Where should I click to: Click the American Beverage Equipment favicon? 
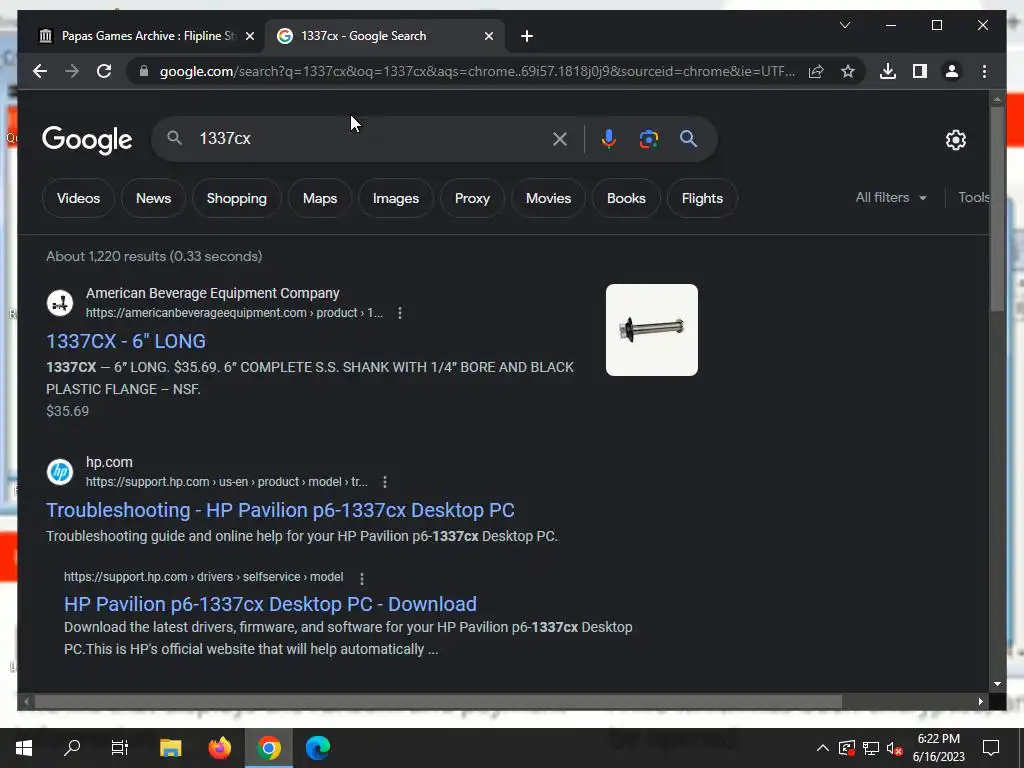tap(60, 303)
